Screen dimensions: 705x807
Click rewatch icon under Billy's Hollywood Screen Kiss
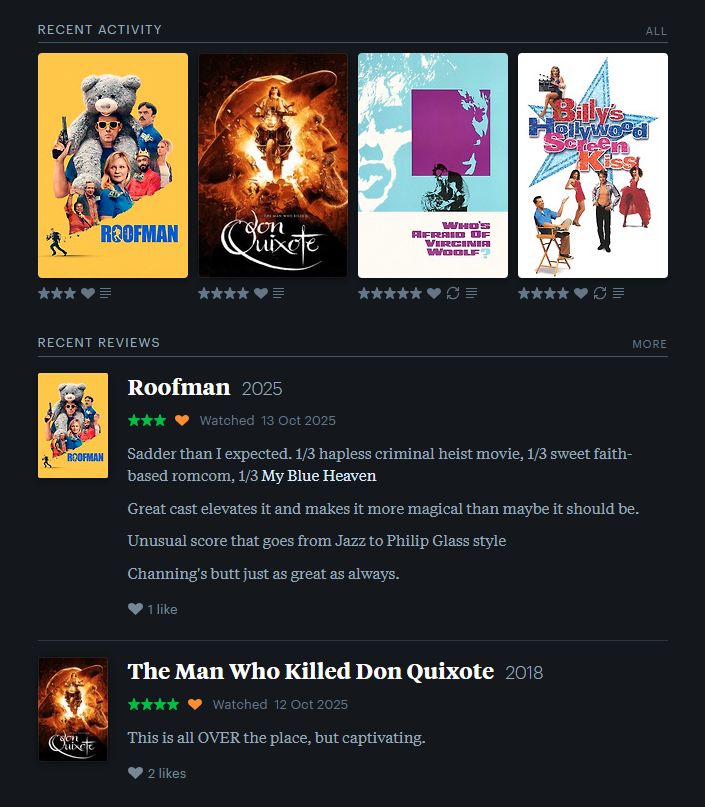pyautogui.click(x=600, y=293)
